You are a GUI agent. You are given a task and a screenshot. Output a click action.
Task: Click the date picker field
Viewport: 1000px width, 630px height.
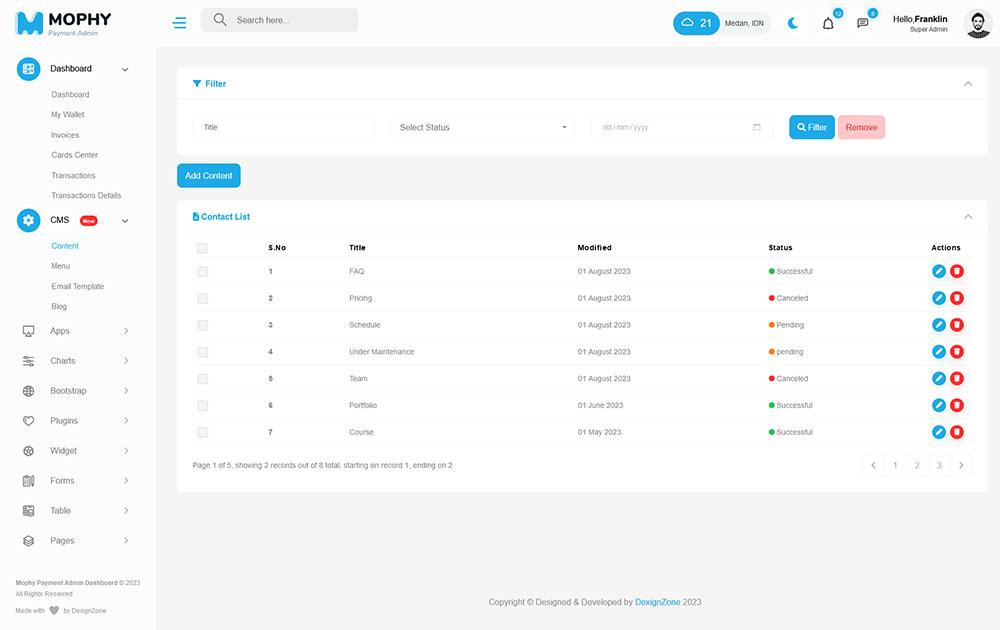(x=682, y=127)
